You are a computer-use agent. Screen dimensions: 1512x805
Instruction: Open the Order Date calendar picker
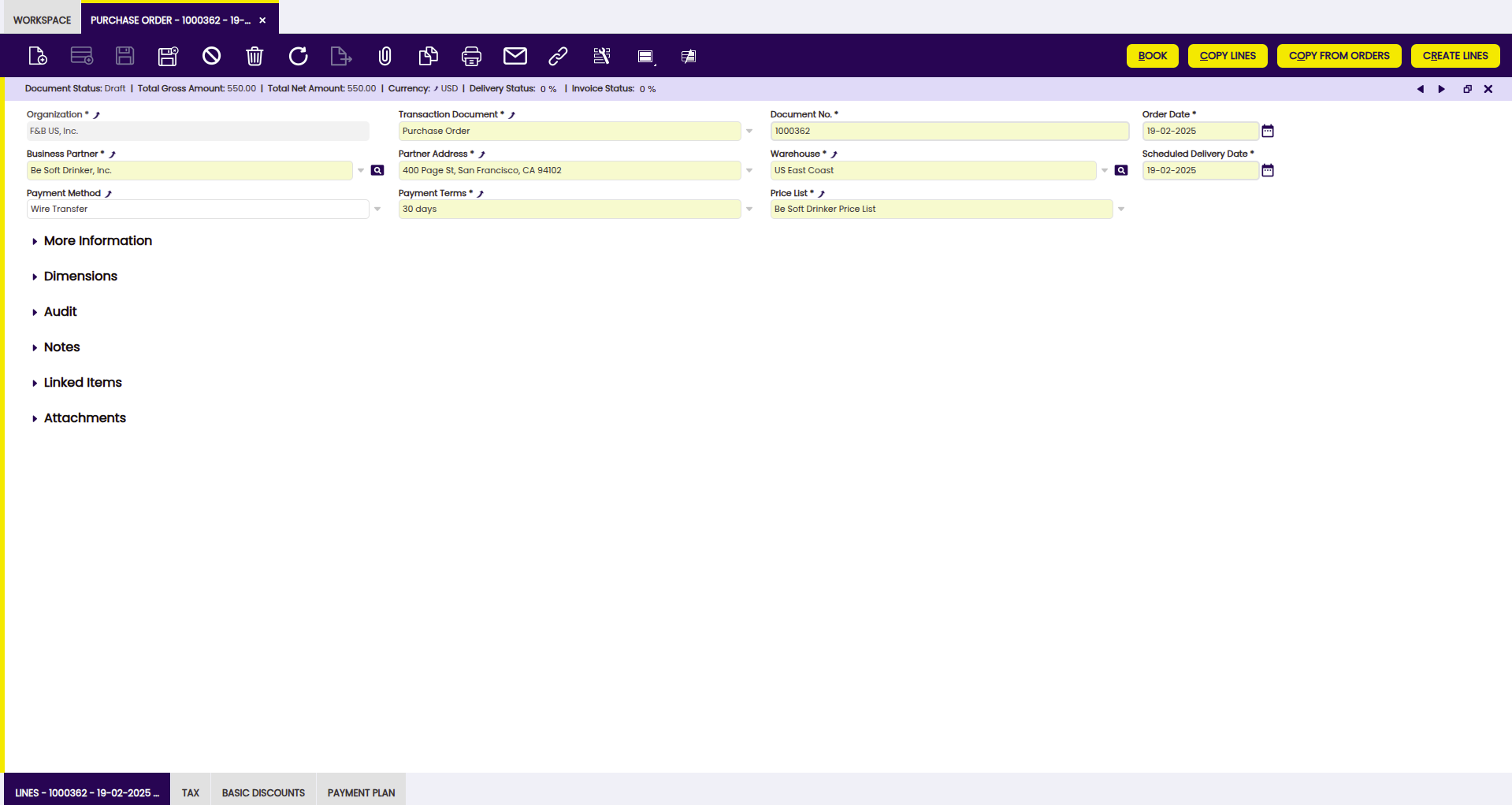click(x=1268, y=131)
